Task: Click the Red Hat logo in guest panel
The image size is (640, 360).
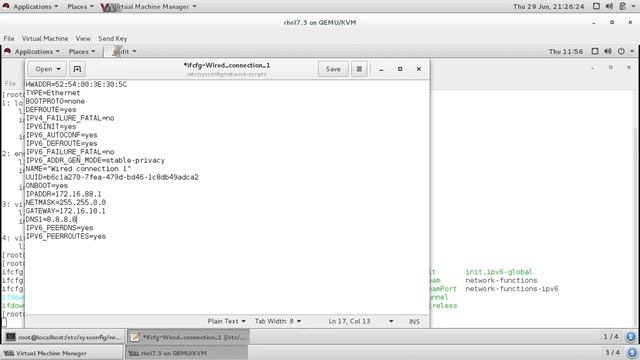Action: 7,51
